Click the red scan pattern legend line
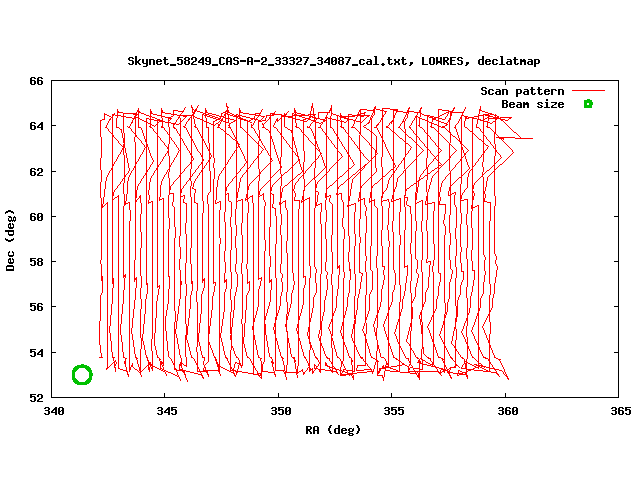The width and height of the screenshot is (640, 480). tap(588, 91)
